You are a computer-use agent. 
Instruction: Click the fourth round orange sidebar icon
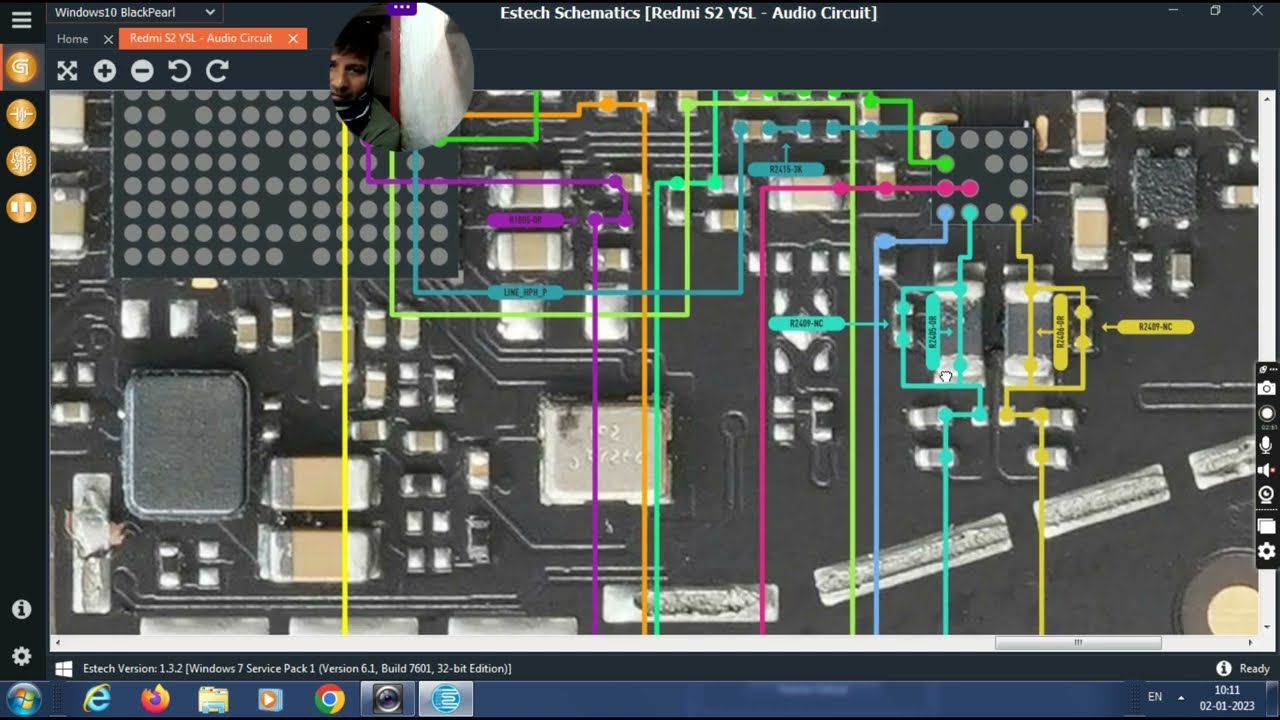(21, 208)
